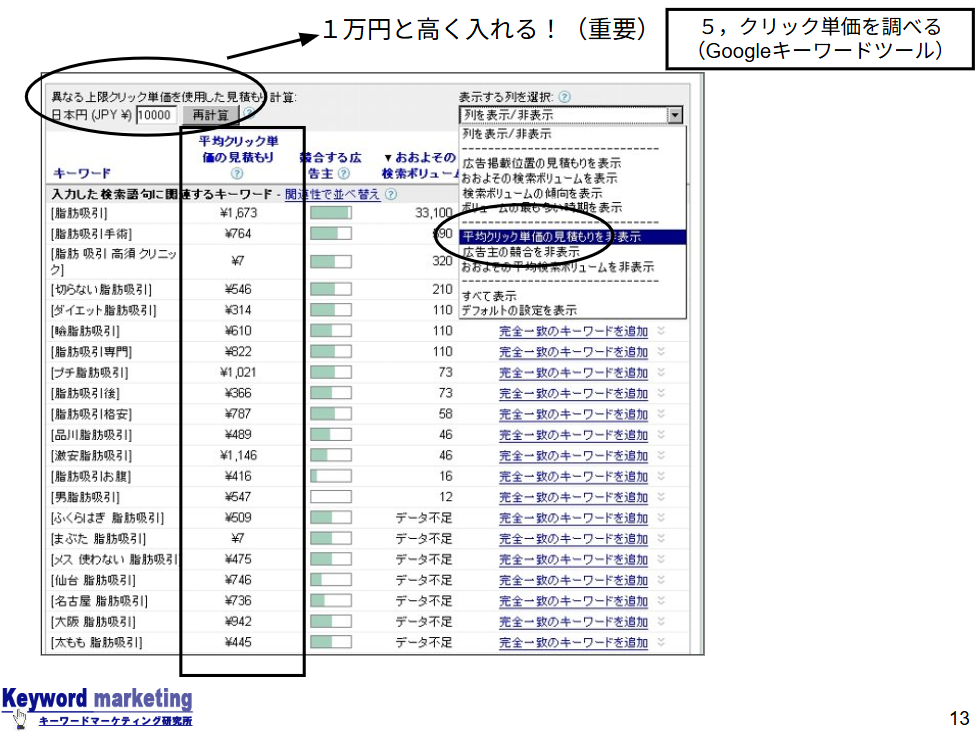This screenshot has height=733, width=978.
Task: Click help icon beside 表示する列を選択
Action: click(565, 97)
